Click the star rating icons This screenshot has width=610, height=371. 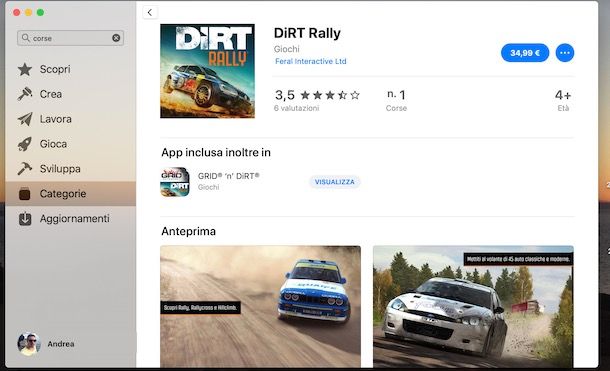click(330, 95)
